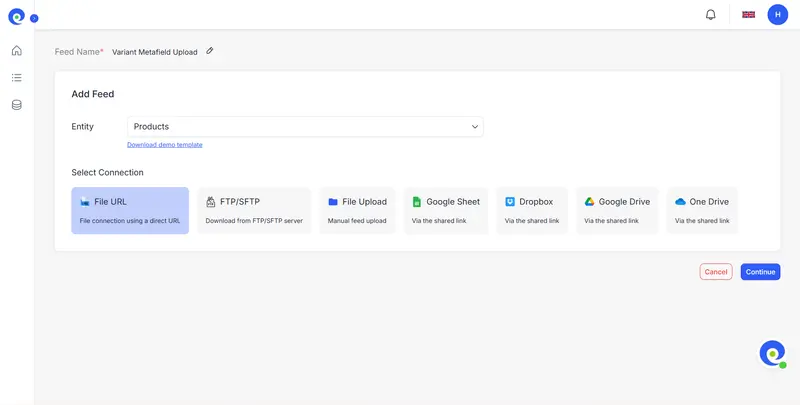Select the FTP/SFTP connection option
The height and width of the screenshot is (405, 800).
click(254, 210)
